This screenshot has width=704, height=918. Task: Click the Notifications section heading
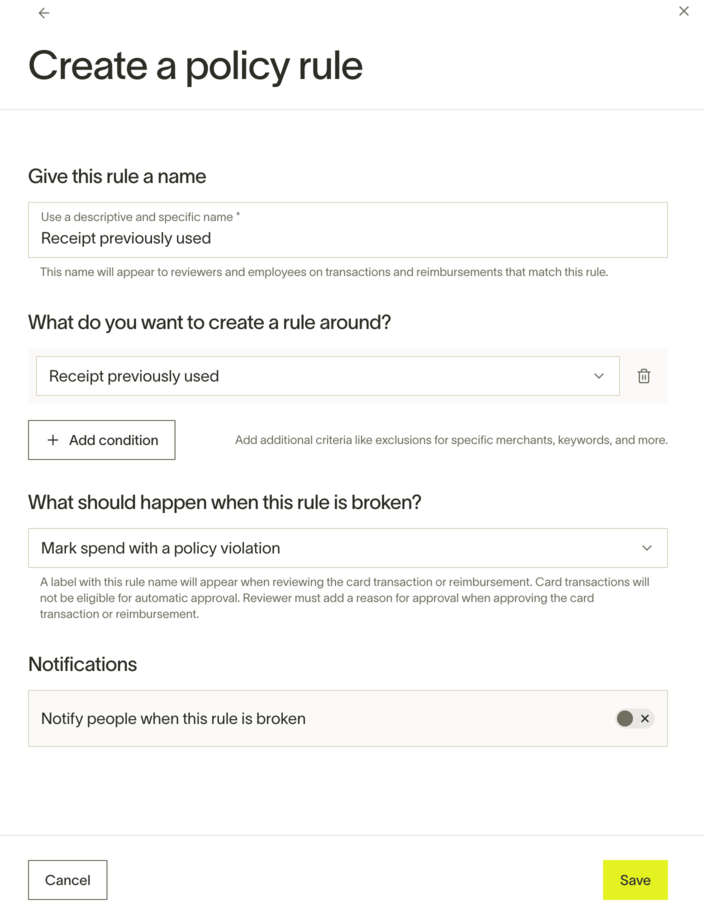pyautogui.click(x=83, y=664)
